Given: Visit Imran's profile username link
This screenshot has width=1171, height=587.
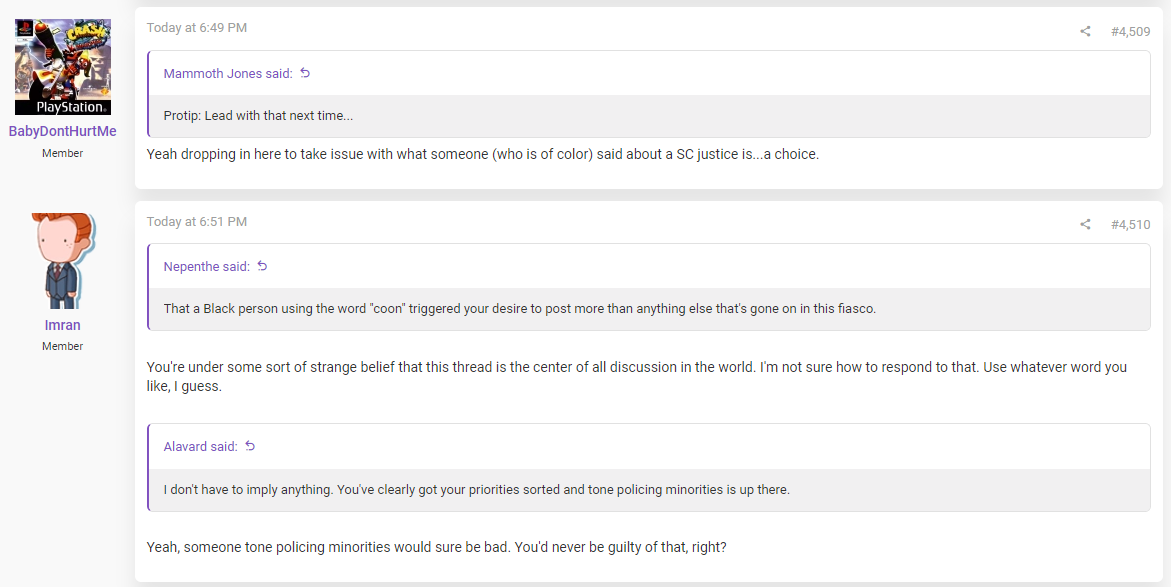Looking at the screenshot, I should tap(63, 326).
